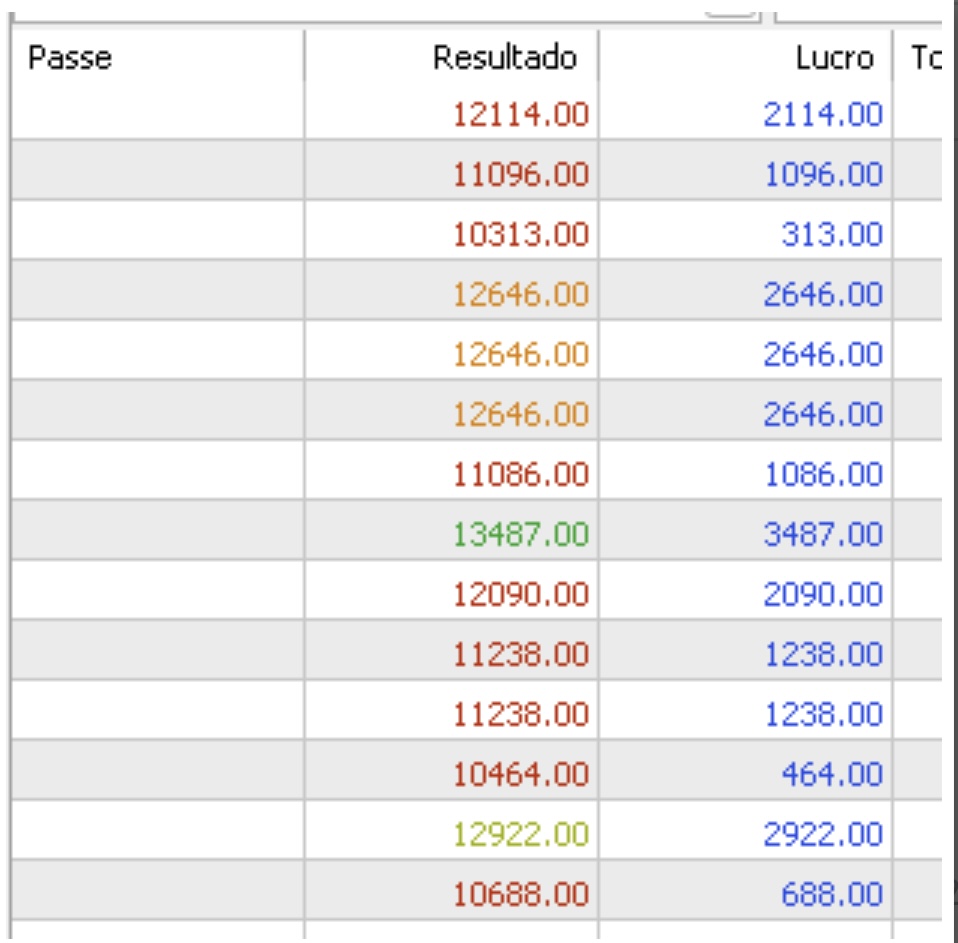The image size is (958, 943).
Task: Select the green Resultado value 13487.00
Action: (521, 534)
